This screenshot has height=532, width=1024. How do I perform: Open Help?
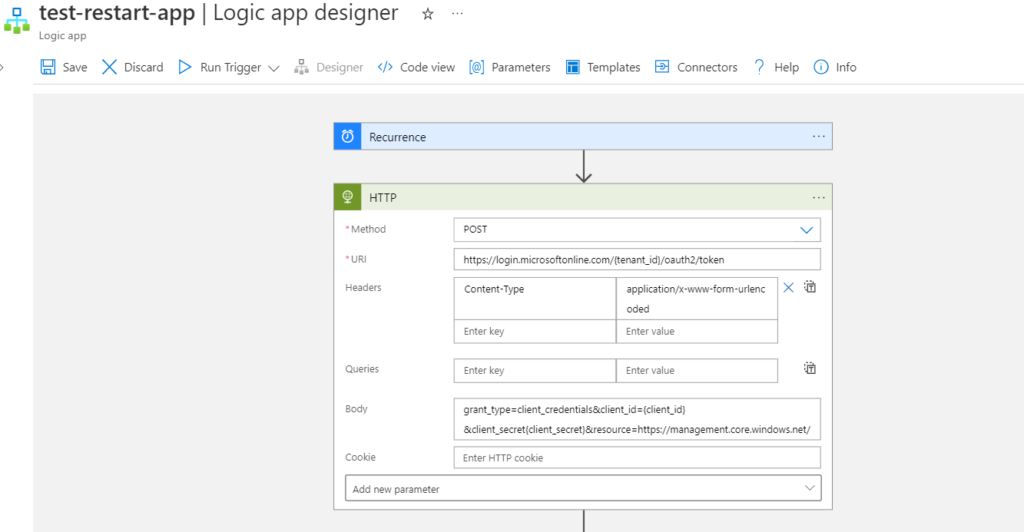pyautogui.click(x=776, y=67)
